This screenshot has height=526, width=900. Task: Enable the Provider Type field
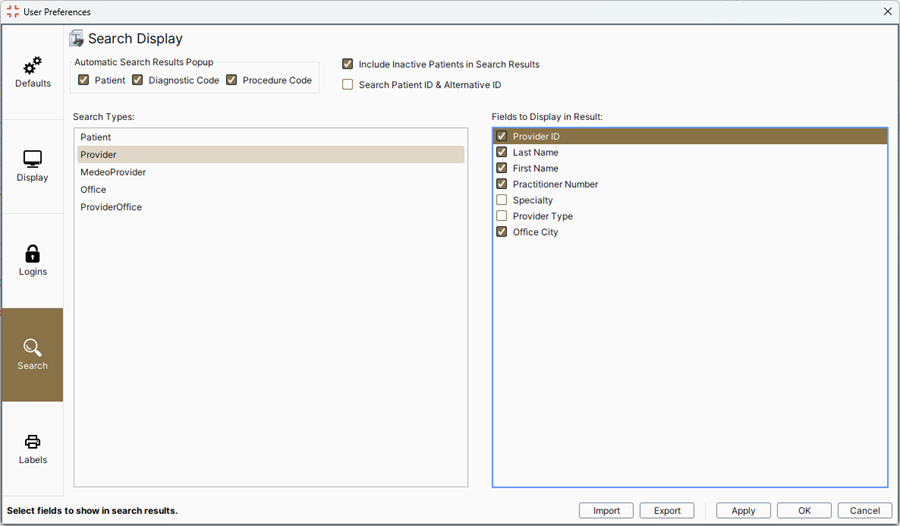click(502, 216)
